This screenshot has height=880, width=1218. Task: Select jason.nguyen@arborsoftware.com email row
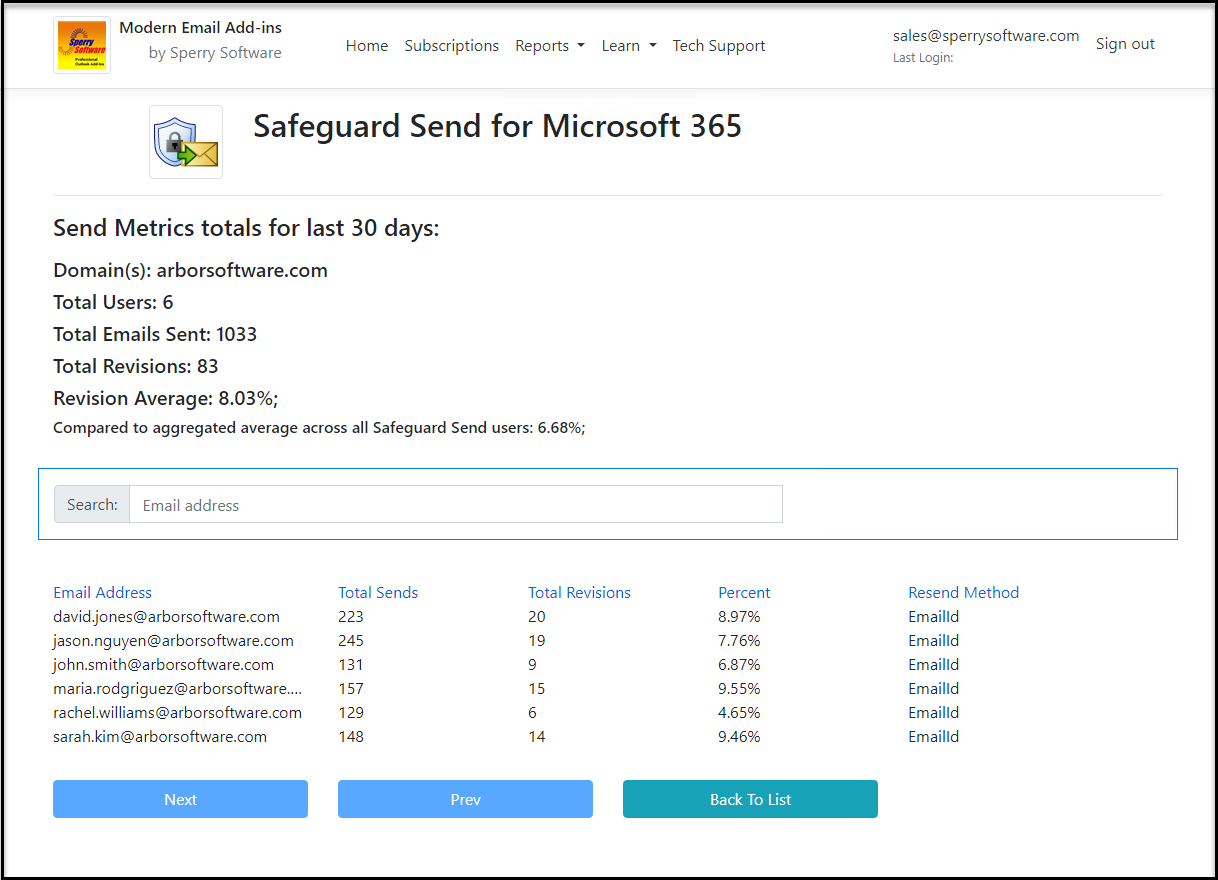pos(174,640)
